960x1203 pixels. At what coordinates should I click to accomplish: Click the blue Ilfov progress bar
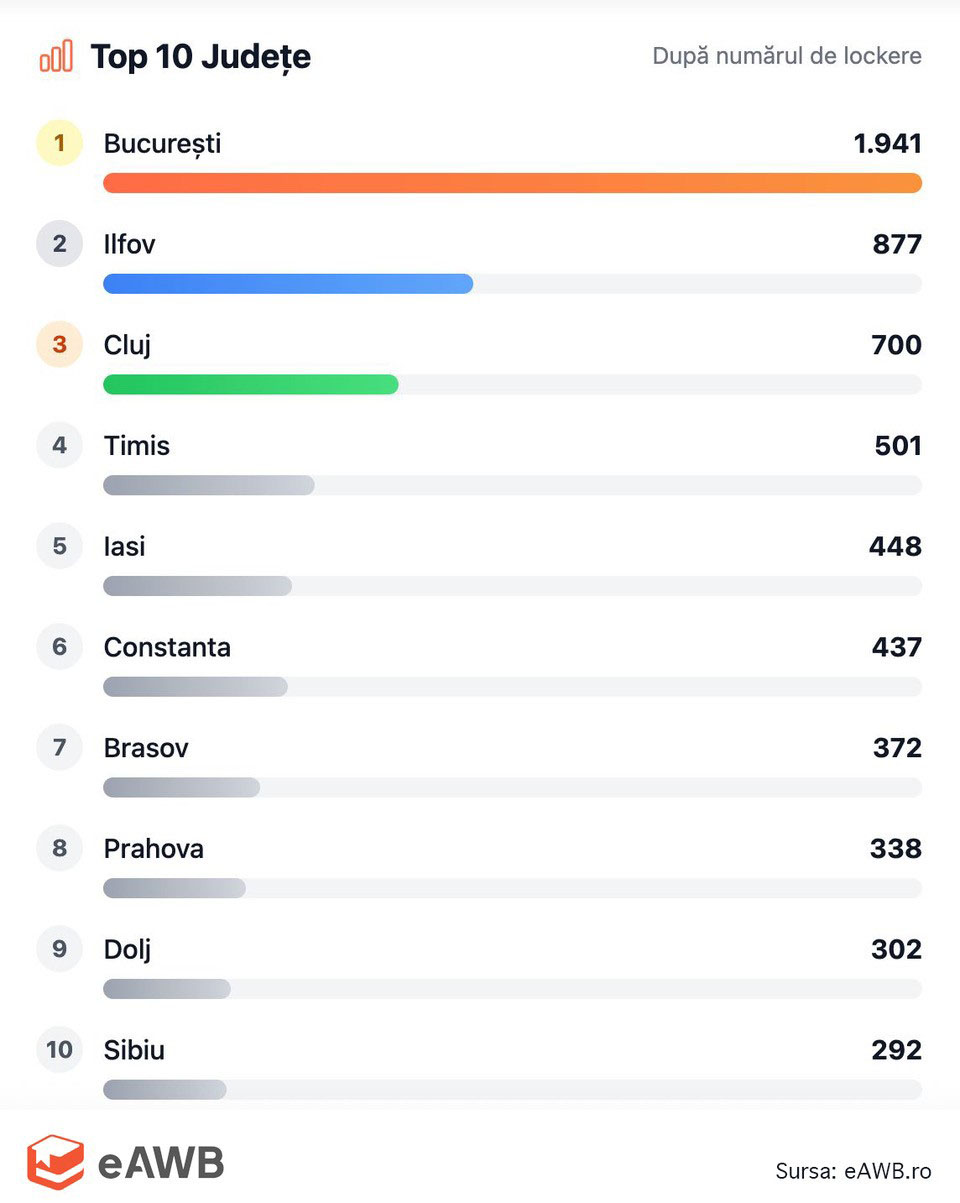tap(288, 284)
